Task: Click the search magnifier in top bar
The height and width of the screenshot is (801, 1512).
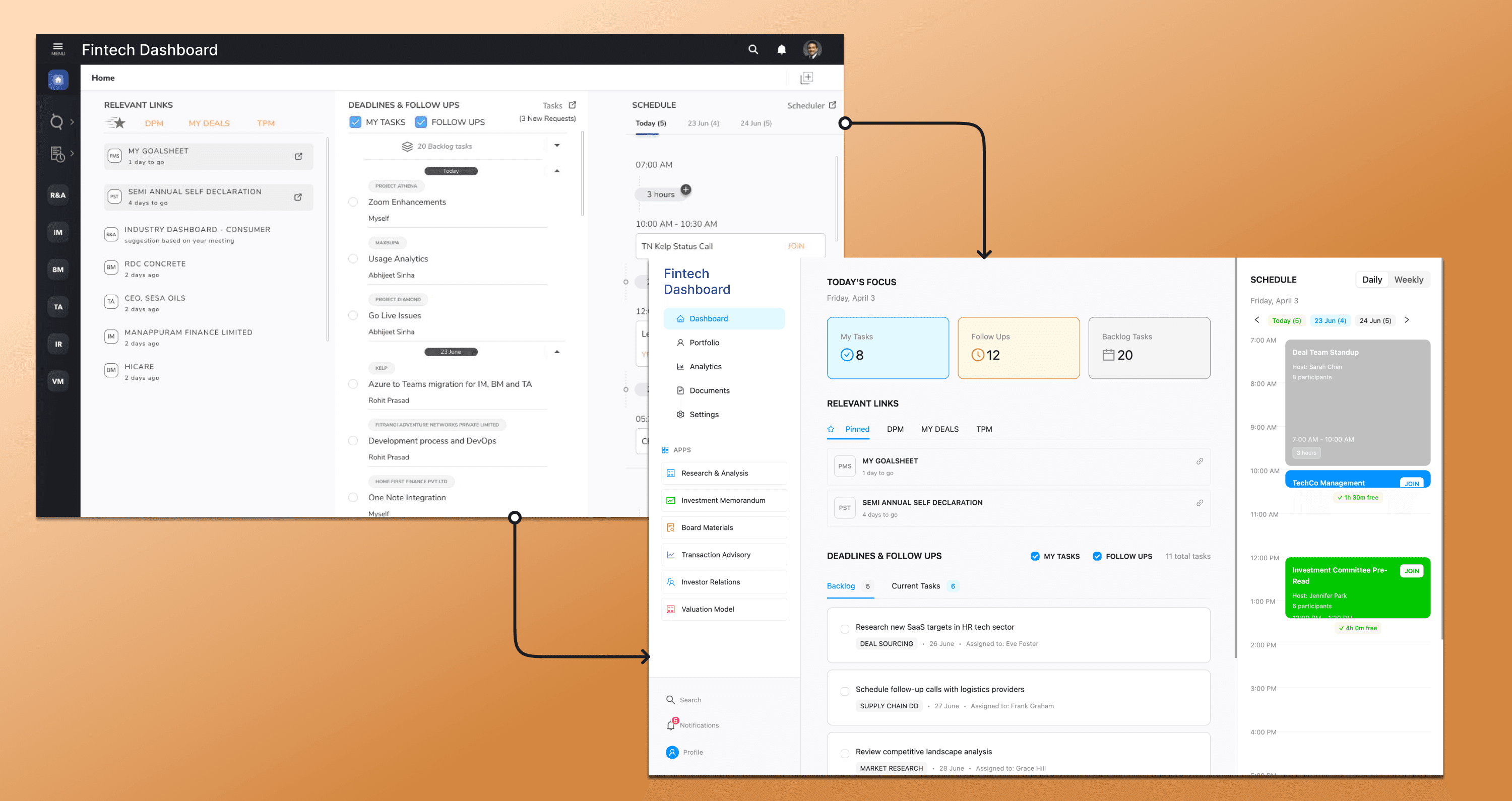Action: 753,50
